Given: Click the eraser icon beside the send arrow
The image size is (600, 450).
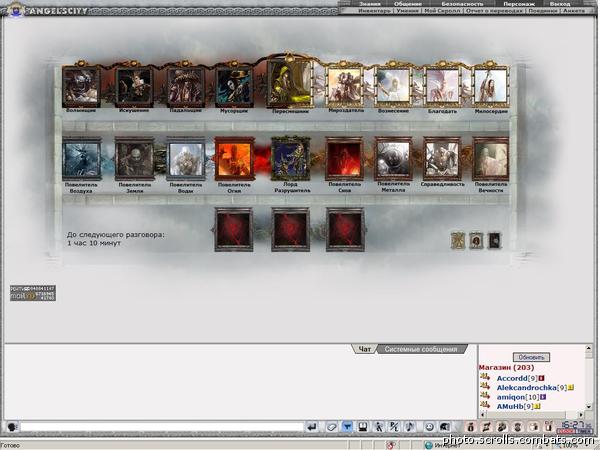Looking at the screenshot, I should pyautogui.click(x=331, y=427).
